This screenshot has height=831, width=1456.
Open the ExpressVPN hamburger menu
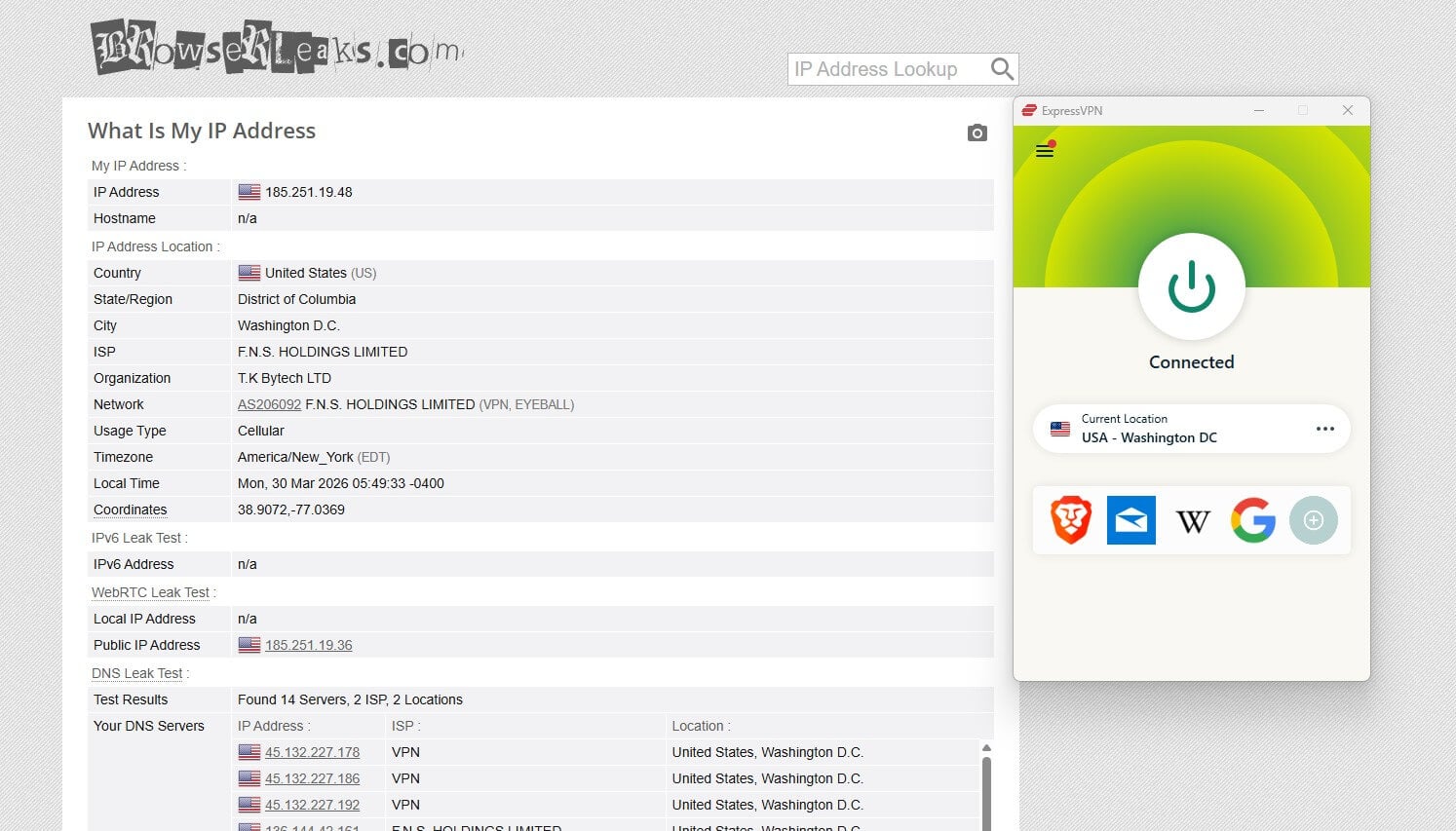tap(1044, 150)
